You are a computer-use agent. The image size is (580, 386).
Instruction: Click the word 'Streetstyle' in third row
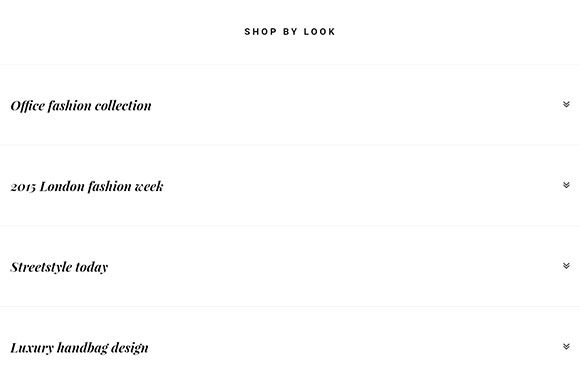(41, 267)
